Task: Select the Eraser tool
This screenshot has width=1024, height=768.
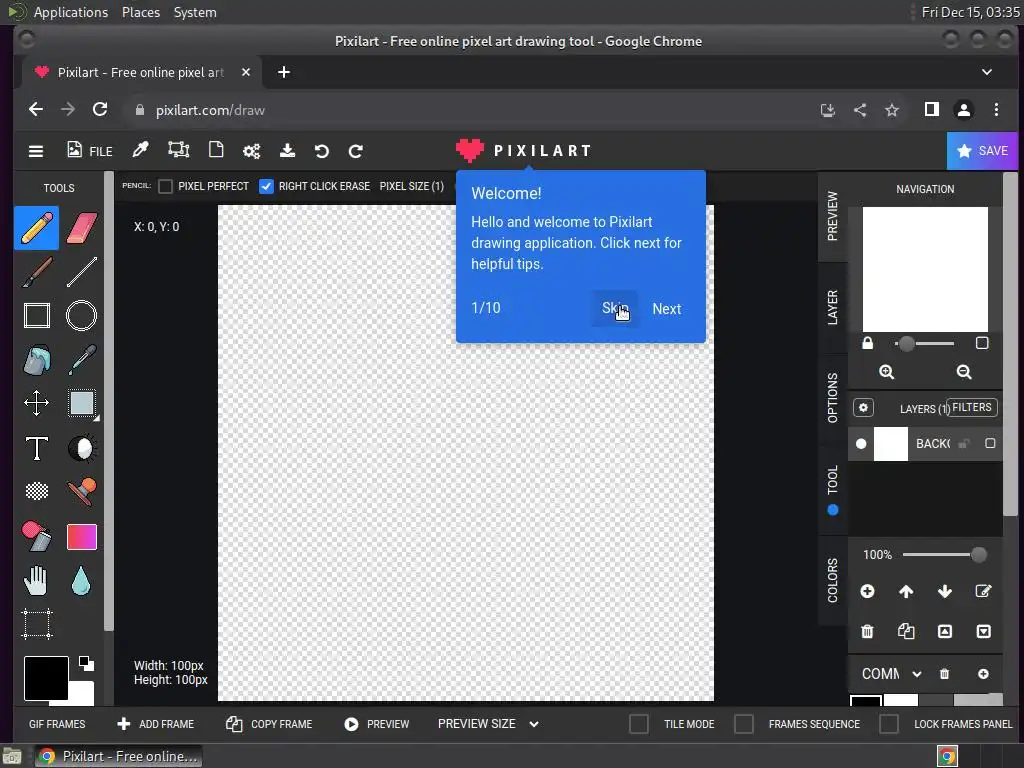Action: 82,228
